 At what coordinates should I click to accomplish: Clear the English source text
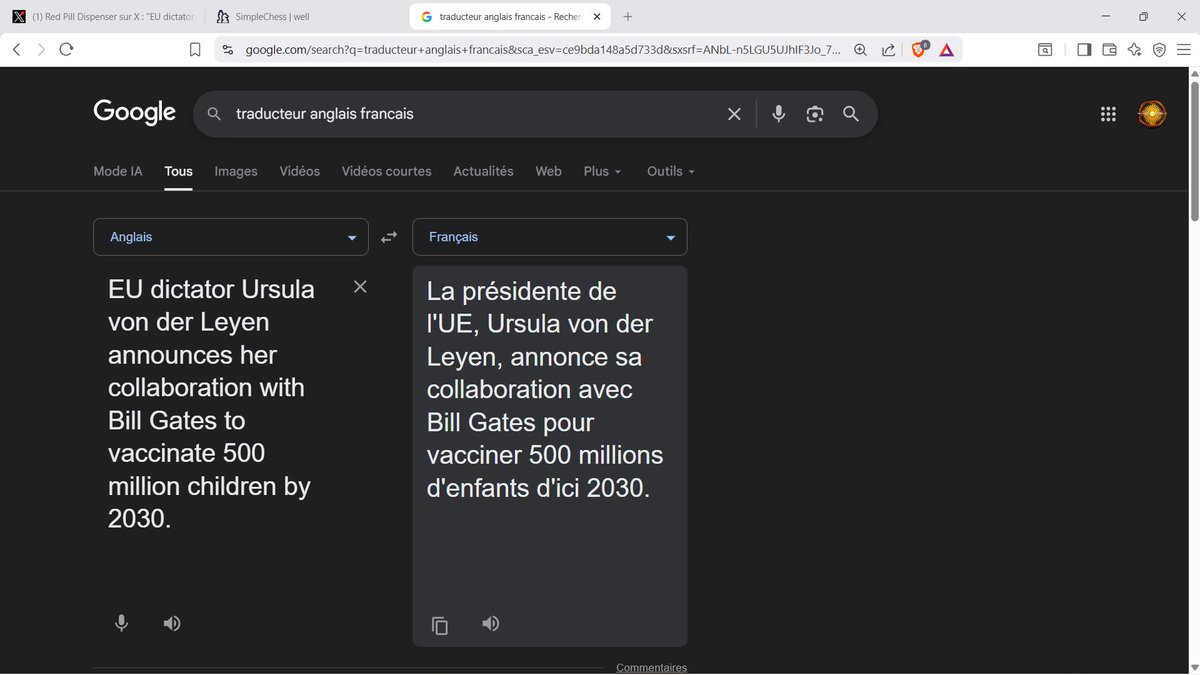[360, 287]
